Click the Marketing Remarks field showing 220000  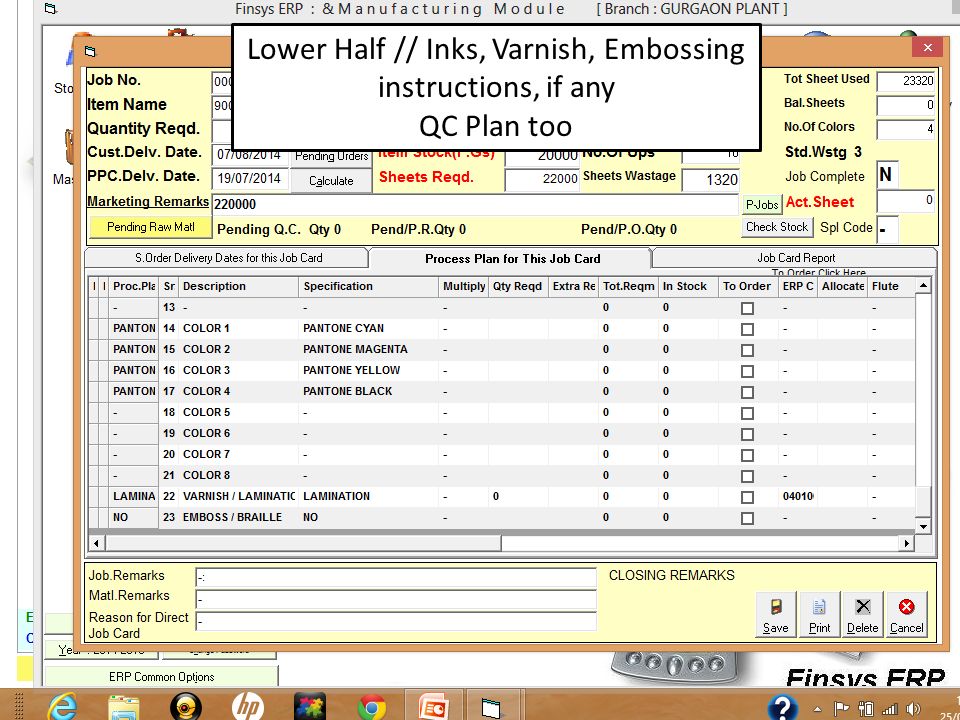click(x=475, y=204)
